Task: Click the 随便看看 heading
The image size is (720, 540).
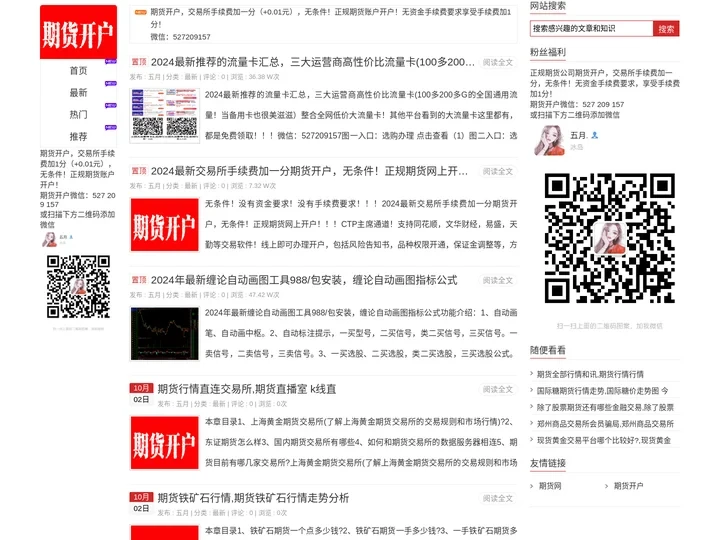Action: (x=548, y=350)
